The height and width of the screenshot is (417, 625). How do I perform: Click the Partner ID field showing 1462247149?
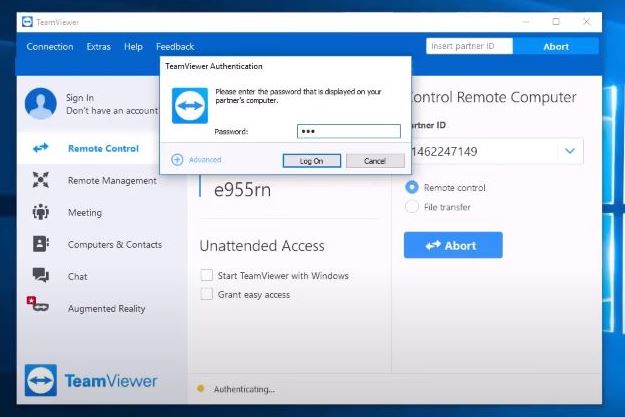coord(496,151)
